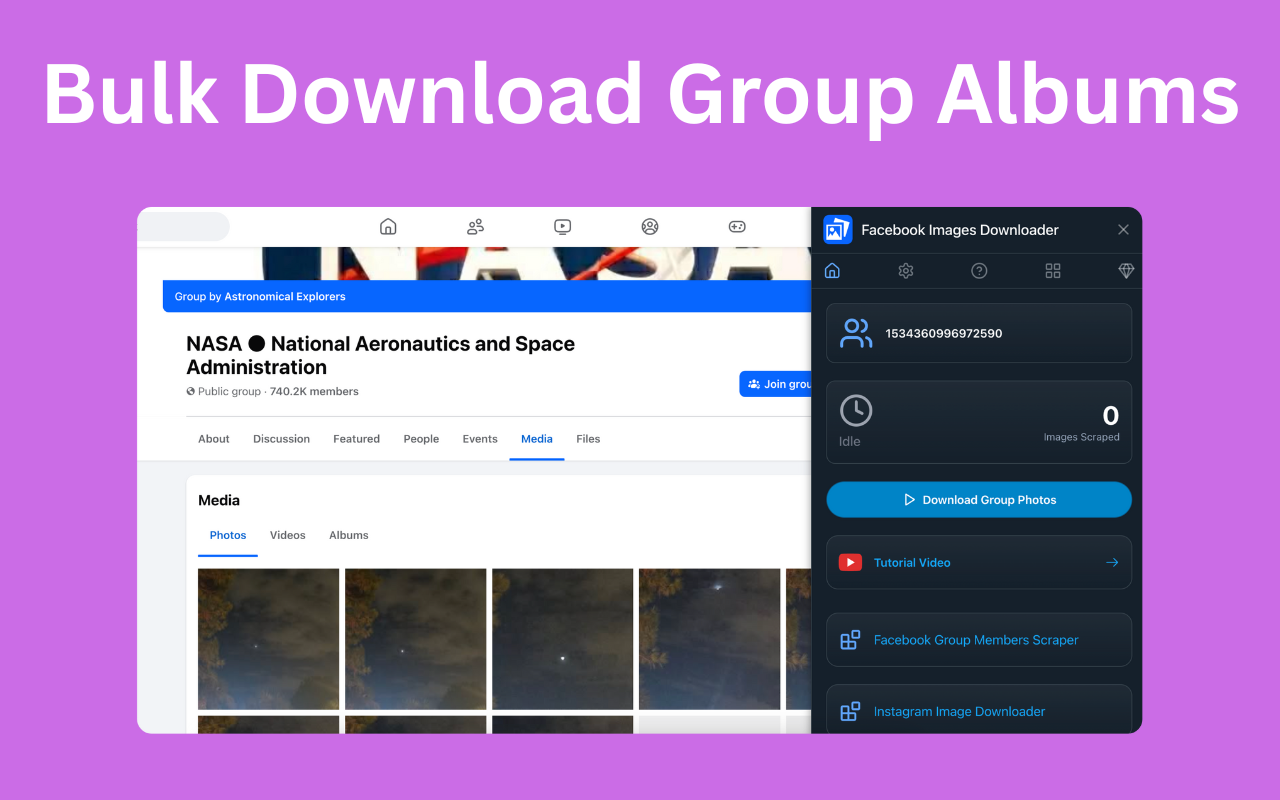This screenshot has width=1280, height=800.
Task: Select the Albums sub-tab under Media
Action: (349, 535)
